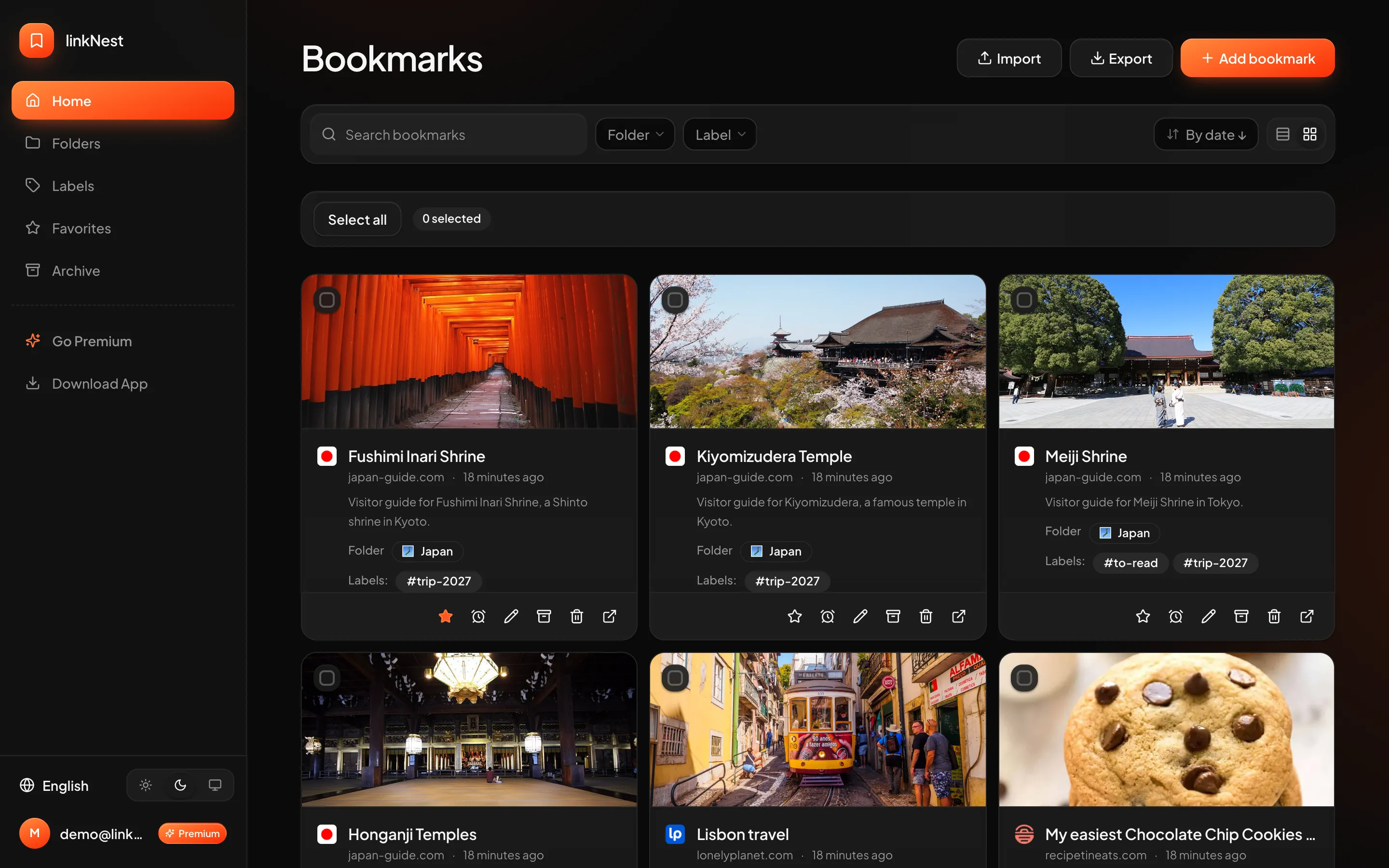This screenshot has width=1389, height=868.
Task: Tick the Lisbon travel card checkbox
Action: tap(675, 678)
